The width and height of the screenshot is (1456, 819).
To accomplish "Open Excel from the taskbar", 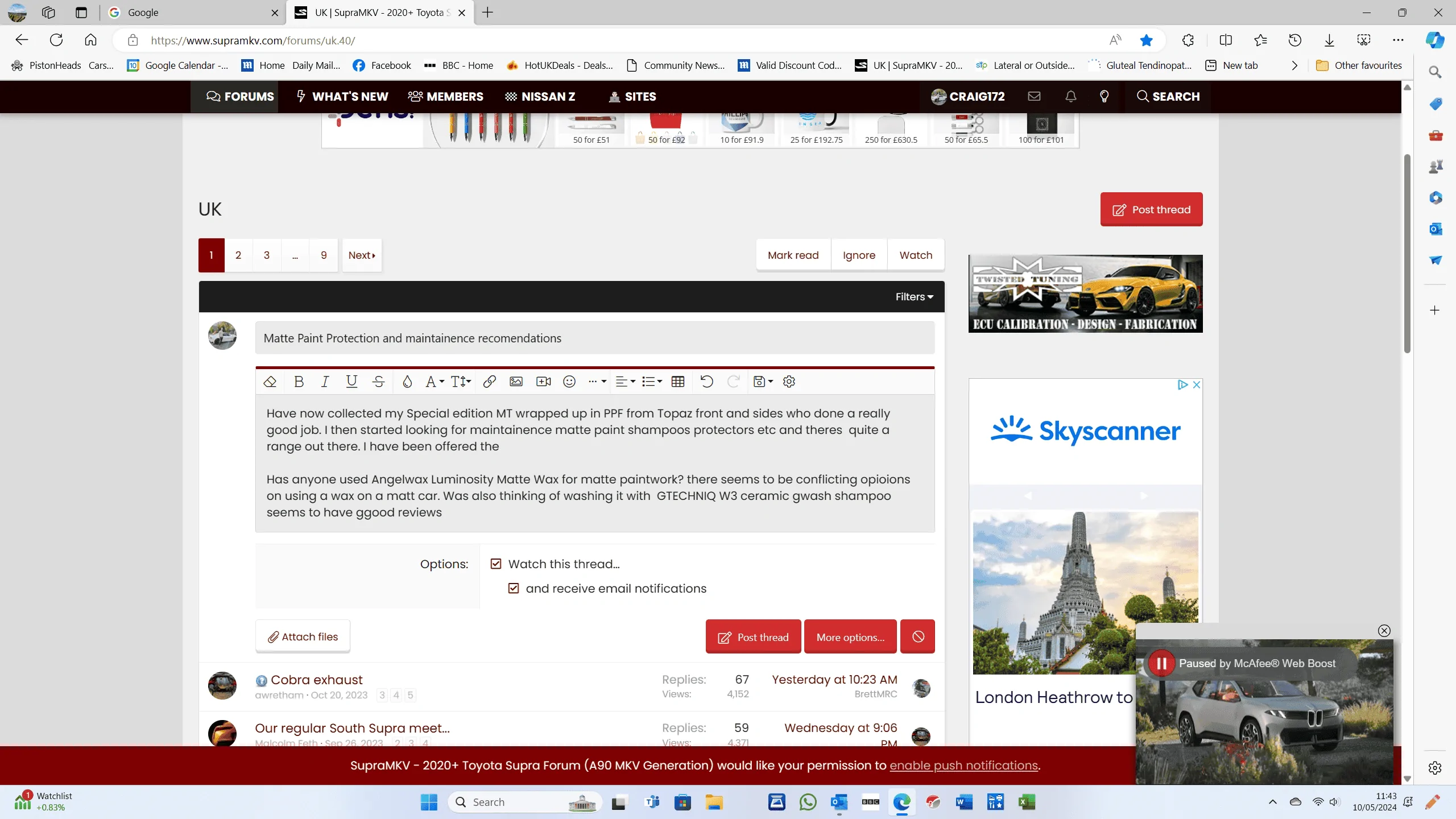I will click(x=1027, y=802).
